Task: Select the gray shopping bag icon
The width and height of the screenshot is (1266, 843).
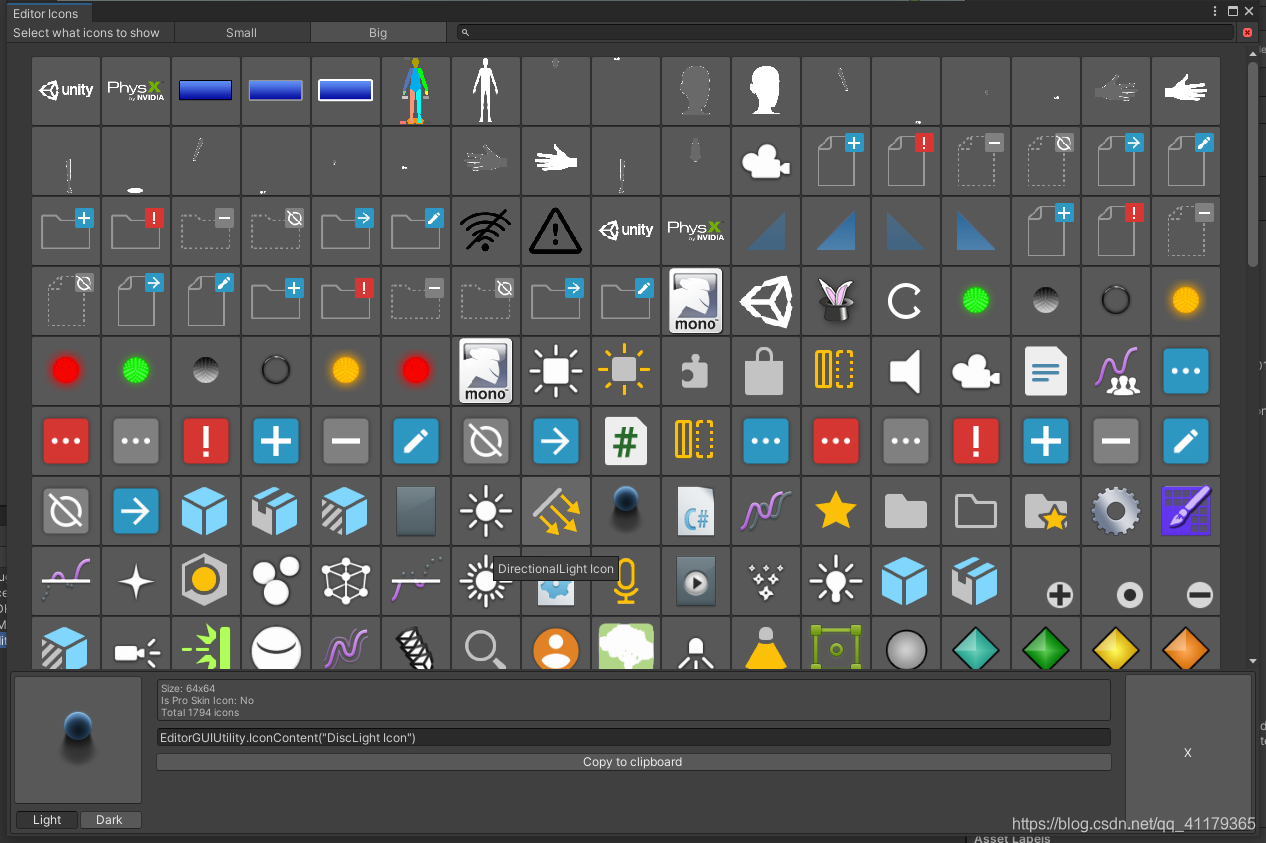Action: 765,371
